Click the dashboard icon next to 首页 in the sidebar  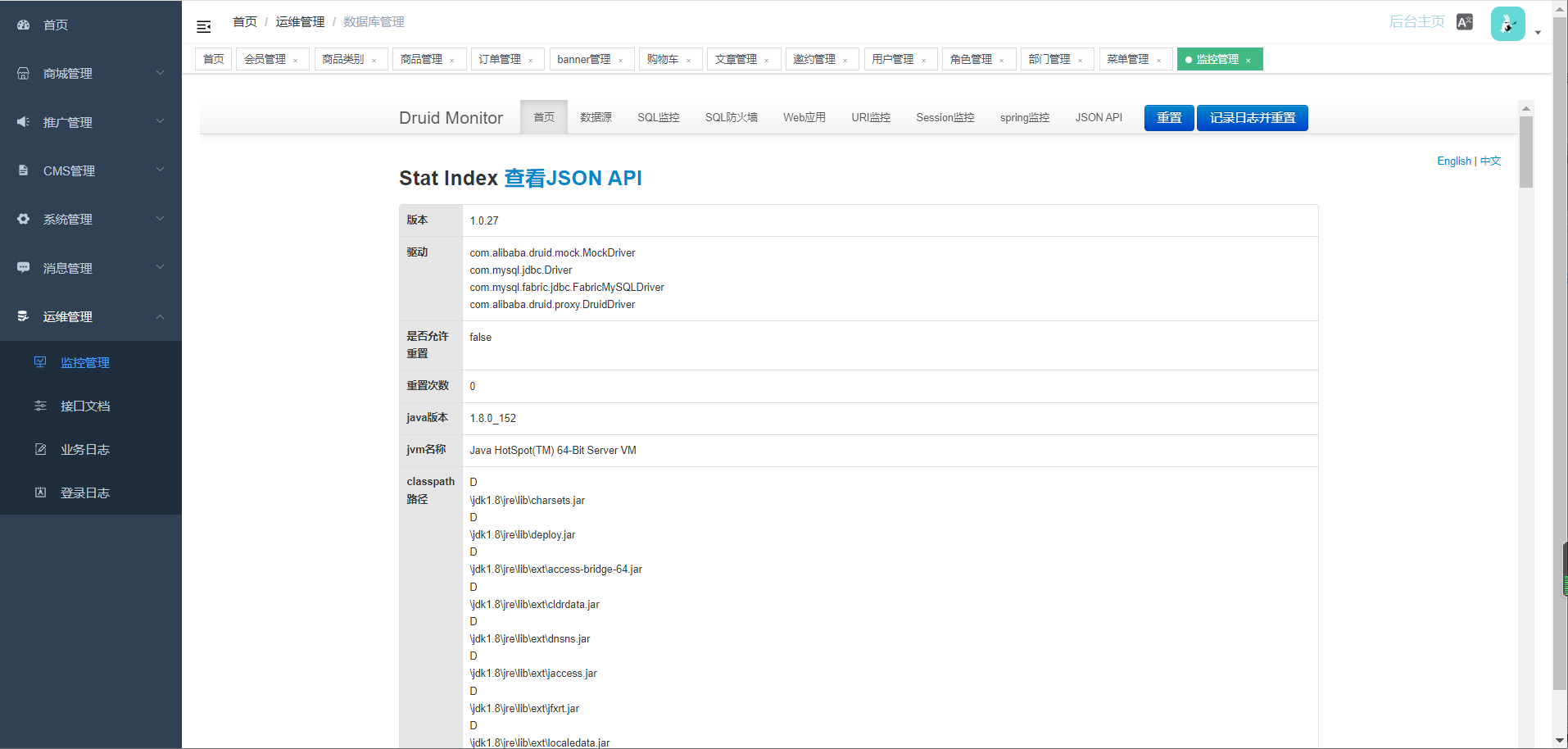tap(24, 25)
